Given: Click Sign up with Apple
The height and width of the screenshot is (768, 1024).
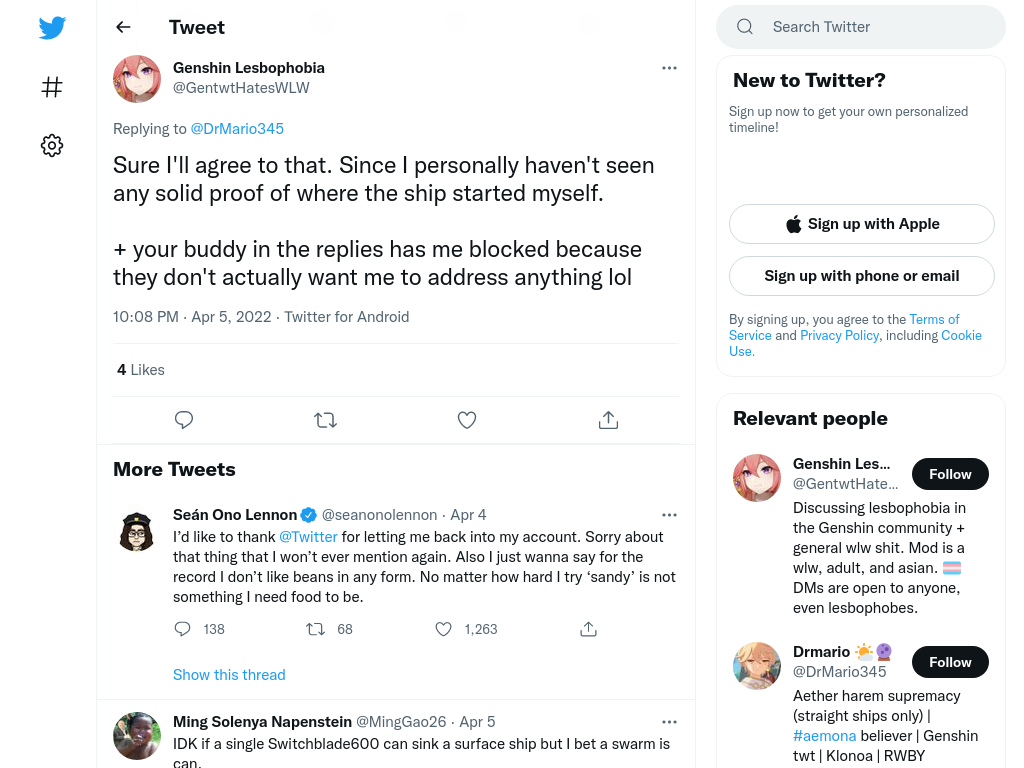Looking at the screenshot, I should (862, 224).
